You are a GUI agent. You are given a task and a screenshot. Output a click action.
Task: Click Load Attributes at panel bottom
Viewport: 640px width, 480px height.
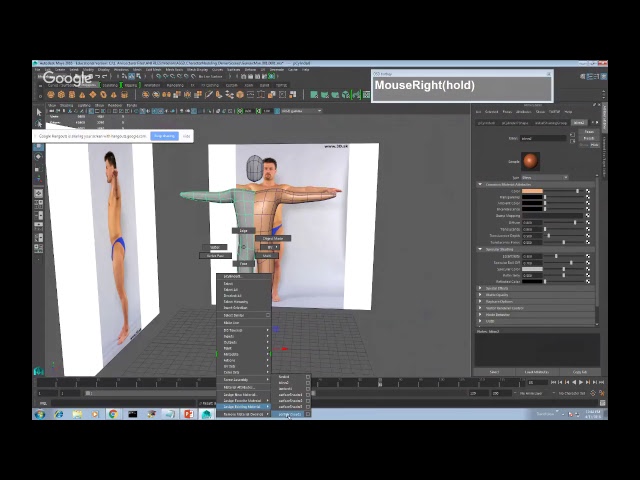(536, 372)
